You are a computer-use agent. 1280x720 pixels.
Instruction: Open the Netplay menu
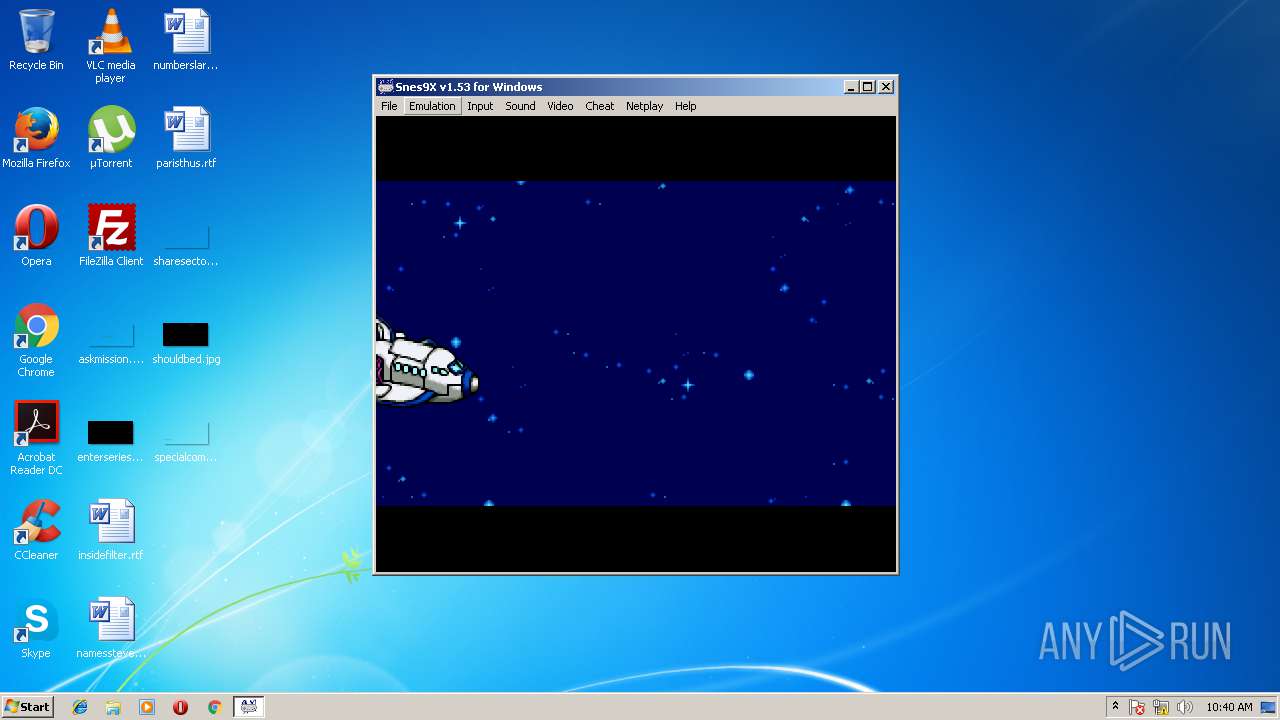tap(644, 106)
